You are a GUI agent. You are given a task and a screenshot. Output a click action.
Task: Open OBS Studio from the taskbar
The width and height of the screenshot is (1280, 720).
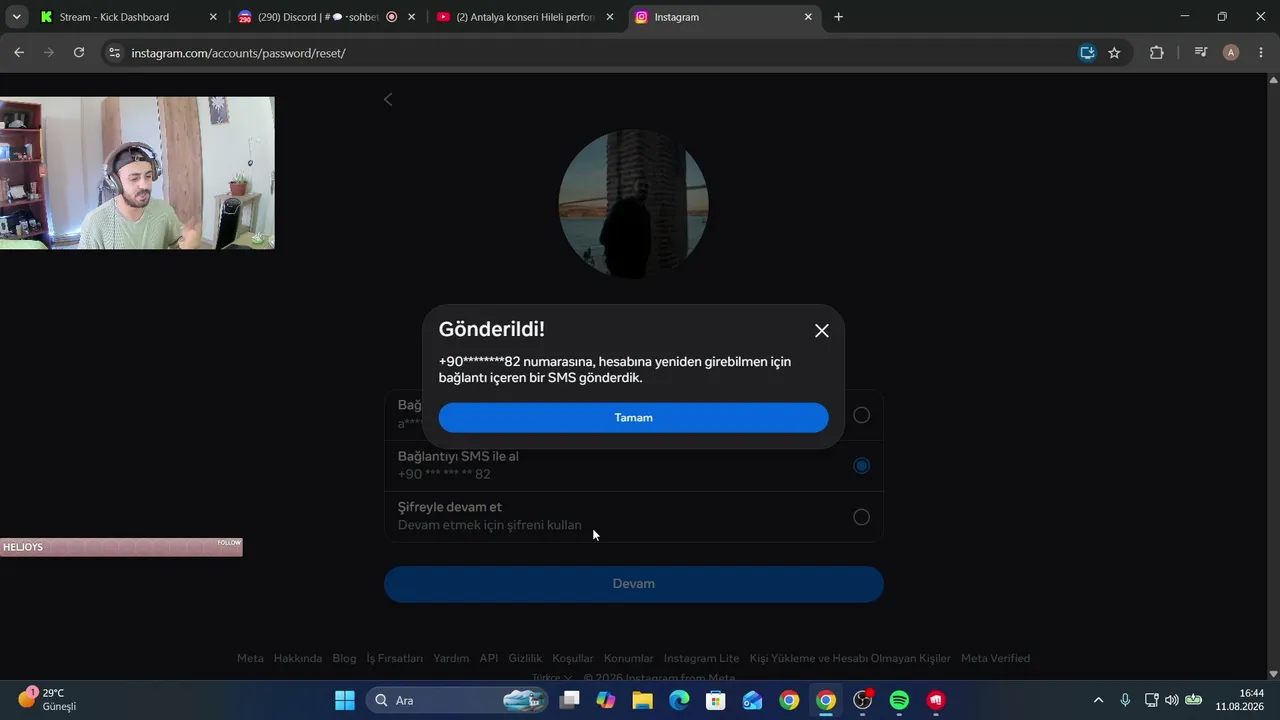(x=862, y=700)
